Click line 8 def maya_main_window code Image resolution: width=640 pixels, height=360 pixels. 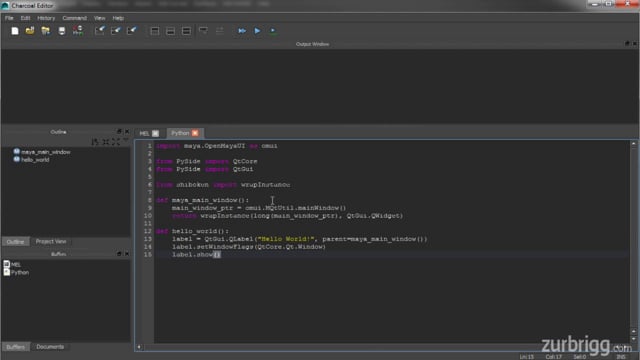click(202, 200)
